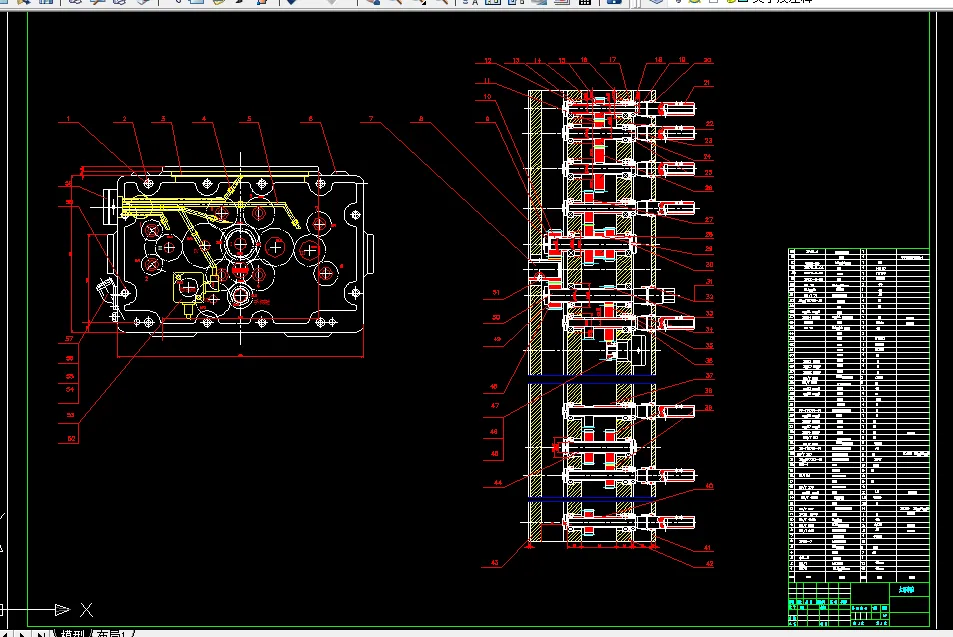
Task: Select part balloon number 52
Action: 71,439
